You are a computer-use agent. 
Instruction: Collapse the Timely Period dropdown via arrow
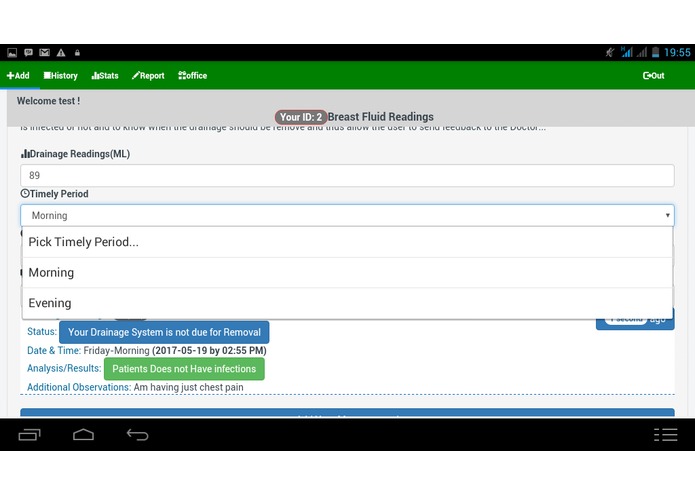[x=667, y=215]
